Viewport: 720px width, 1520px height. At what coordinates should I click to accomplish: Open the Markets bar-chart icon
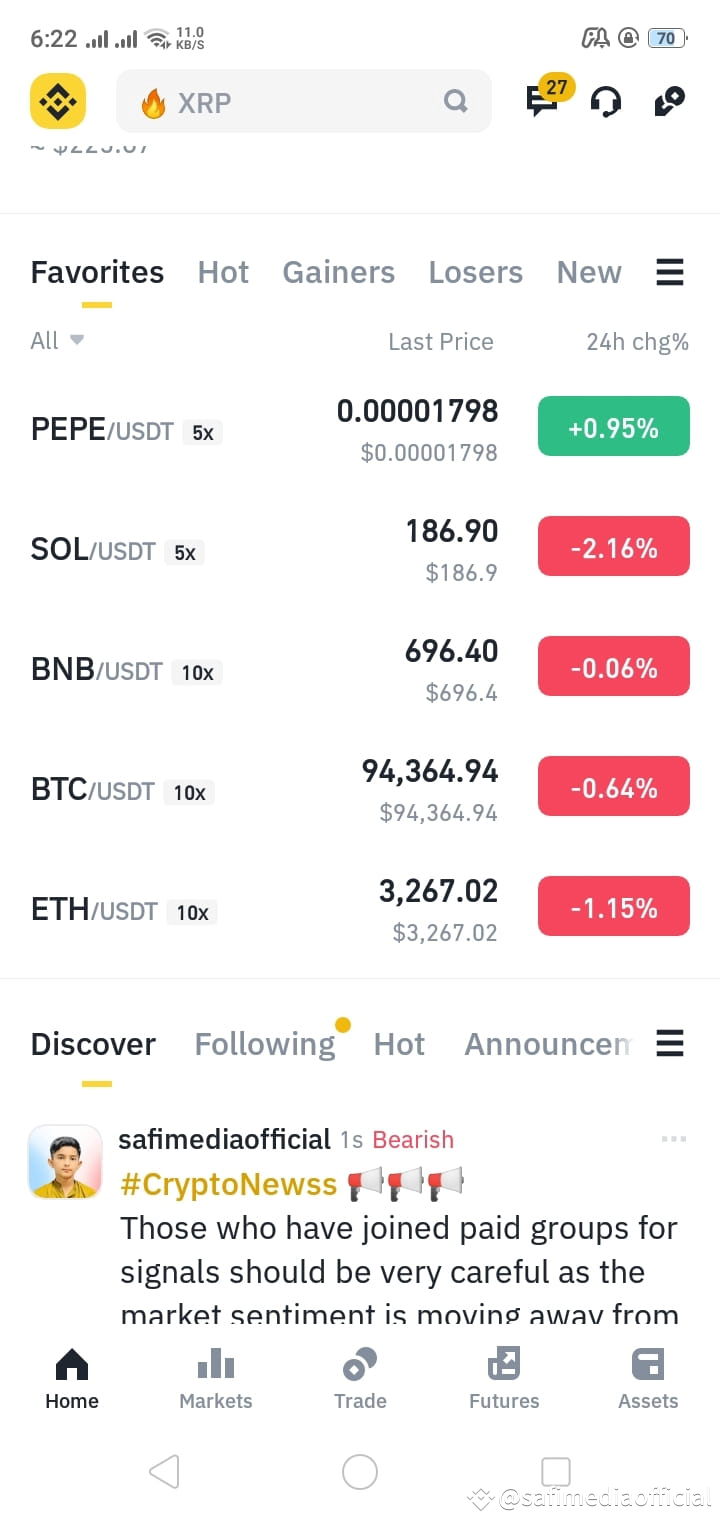click(216, 1364)
